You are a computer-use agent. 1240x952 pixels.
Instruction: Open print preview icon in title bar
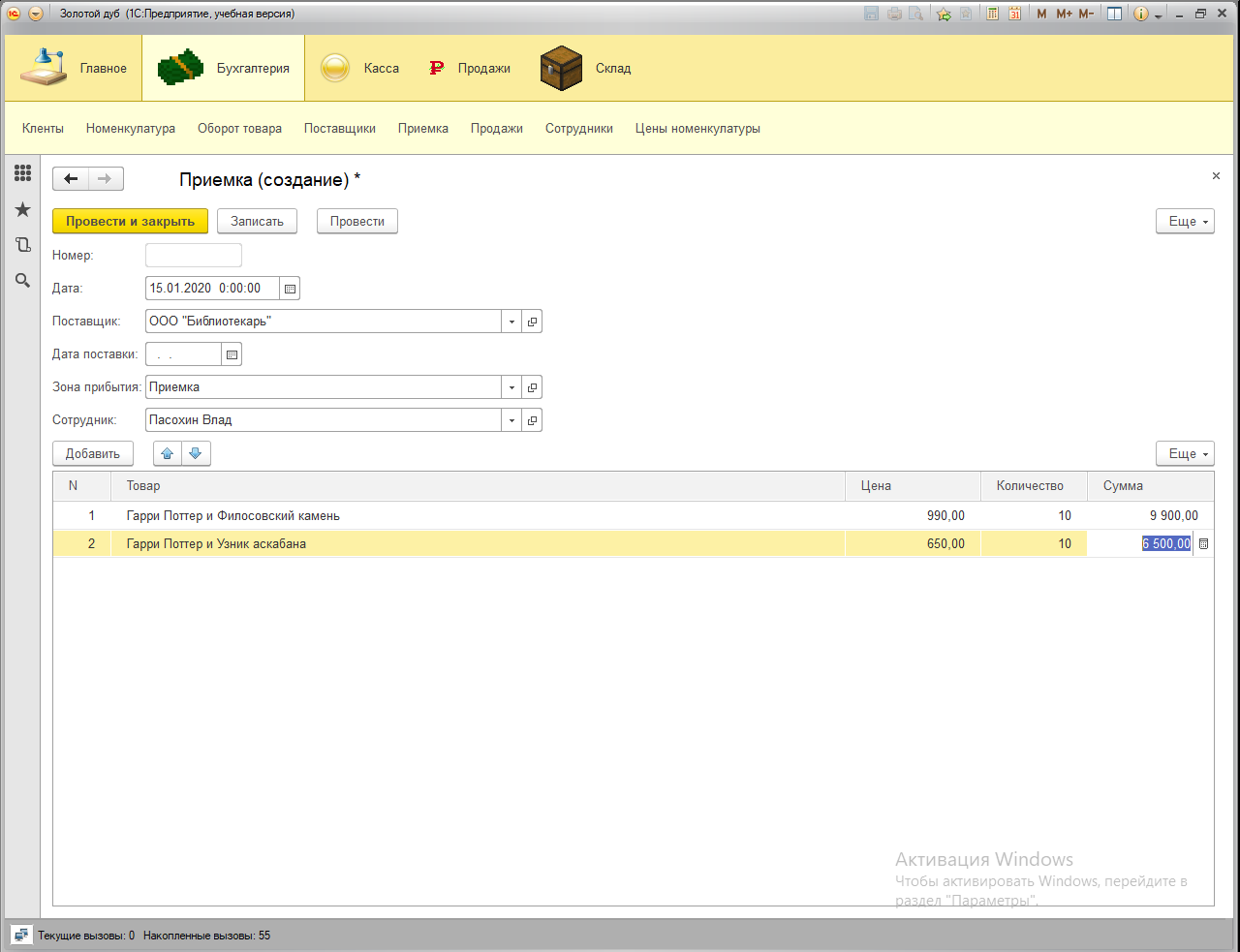coord(915,14)
